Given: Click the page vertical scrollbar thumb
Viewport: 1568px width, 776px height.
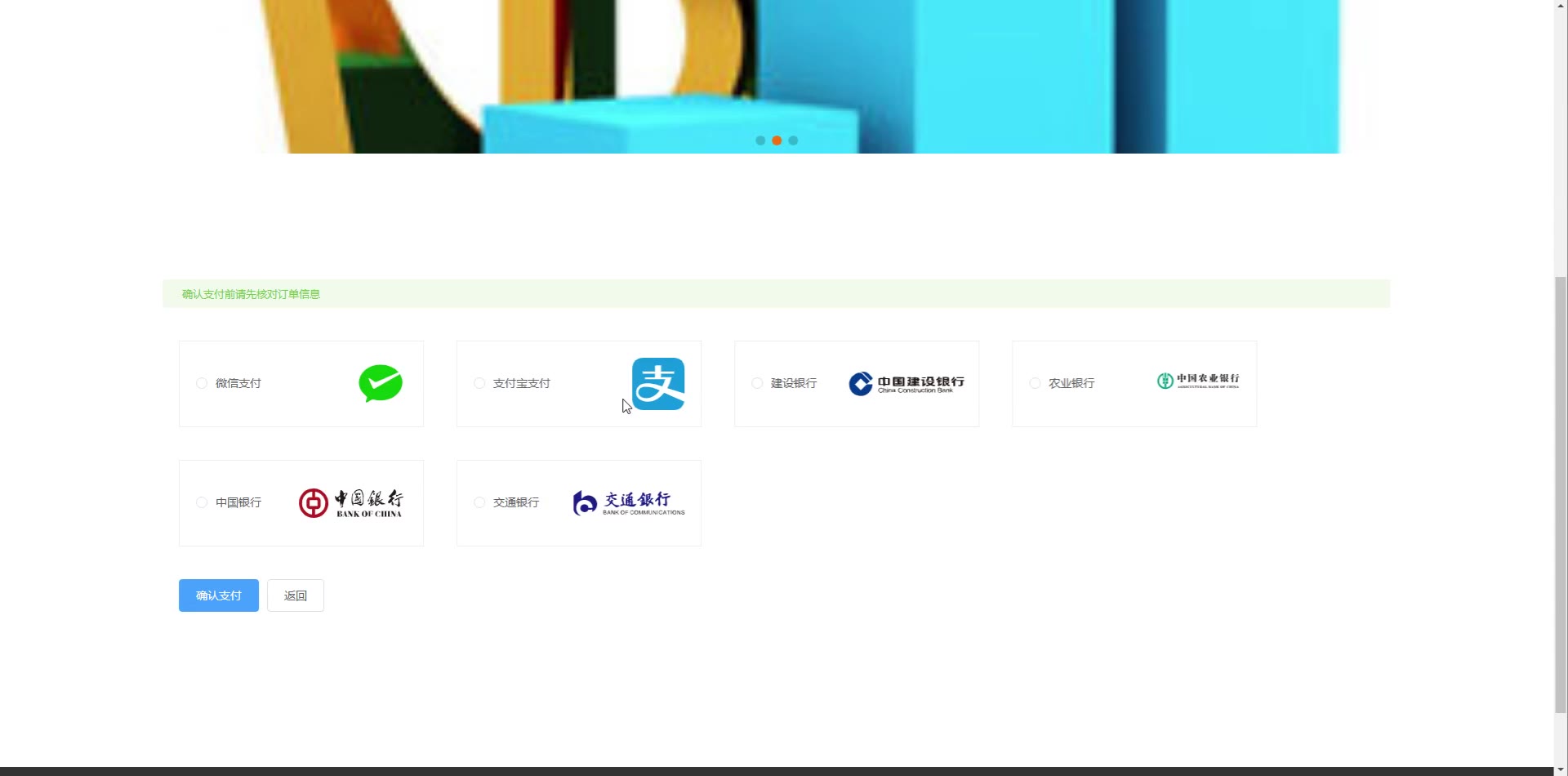Looking at the screenshot, I should tap(1561, 494).
